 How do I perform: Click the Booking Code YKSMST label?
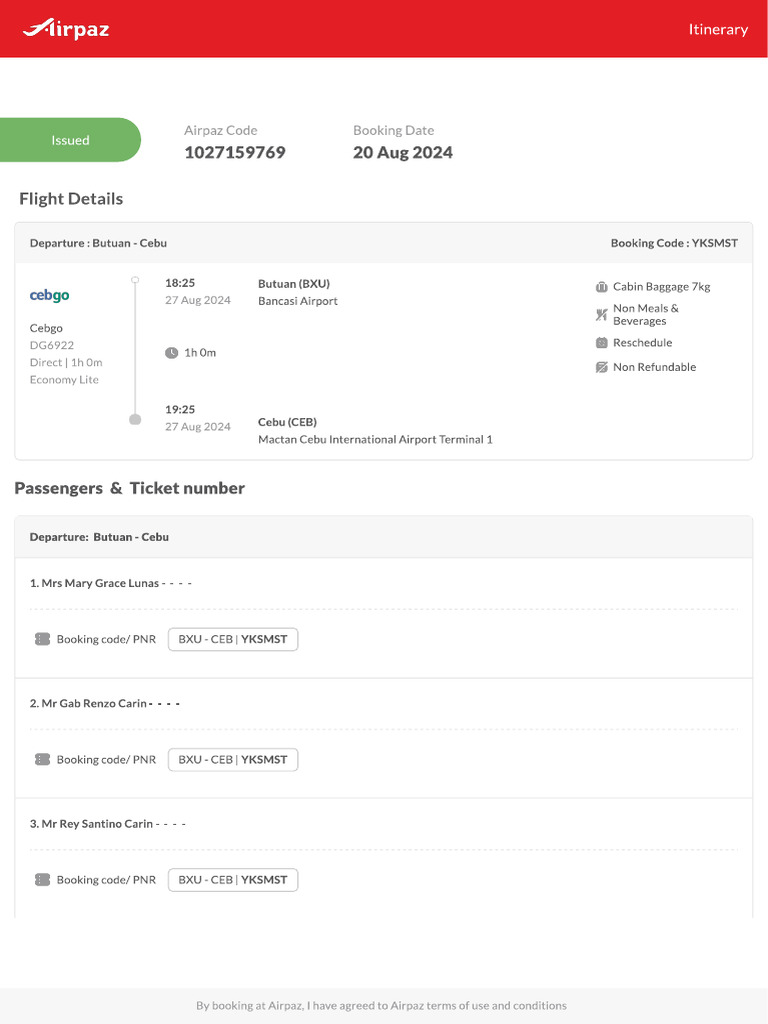674,243
